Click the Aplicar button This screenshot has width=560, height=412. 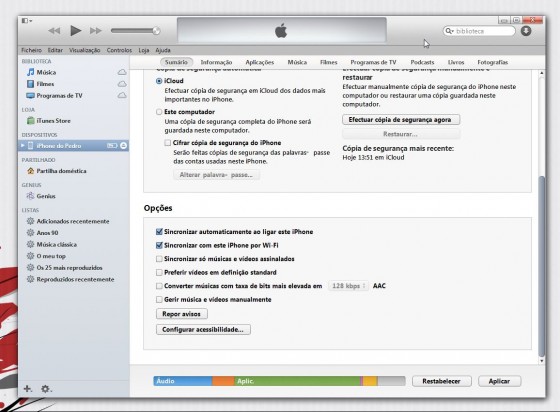(x=500, y=381)
